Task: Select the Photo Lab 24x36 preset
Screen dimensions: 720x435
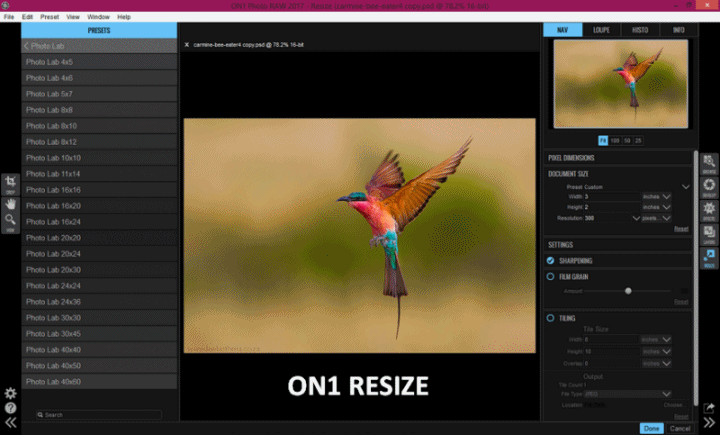Action: point(99,302)
